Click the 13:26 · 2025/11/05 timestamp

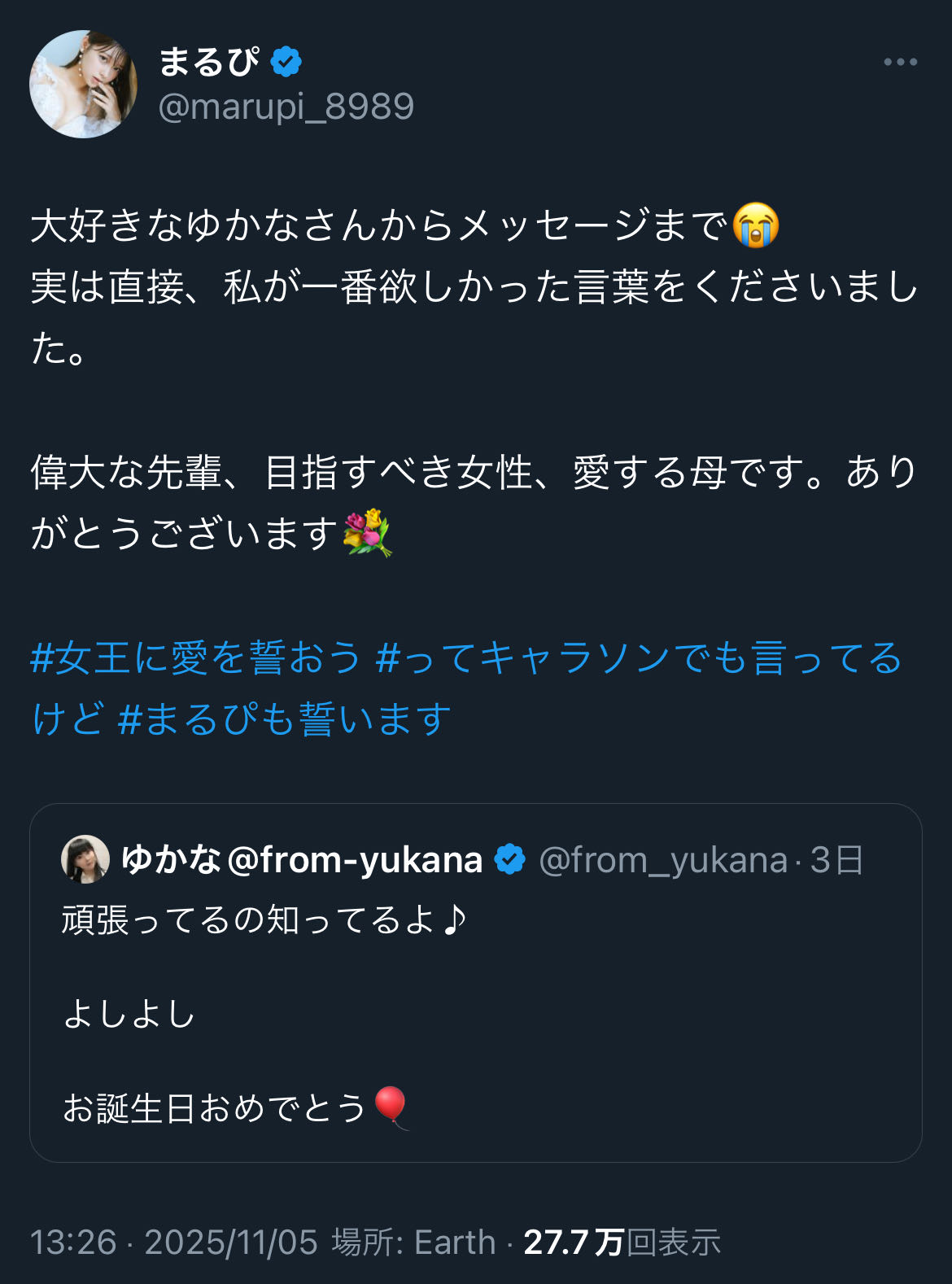click(x=173, y=1243)
